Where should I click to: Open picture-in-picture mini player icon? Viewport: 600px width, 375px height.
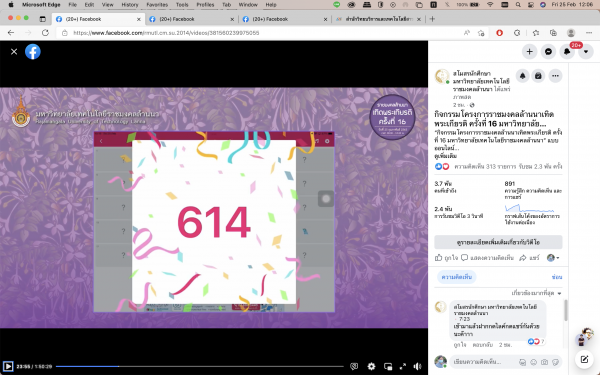[388, 367]
